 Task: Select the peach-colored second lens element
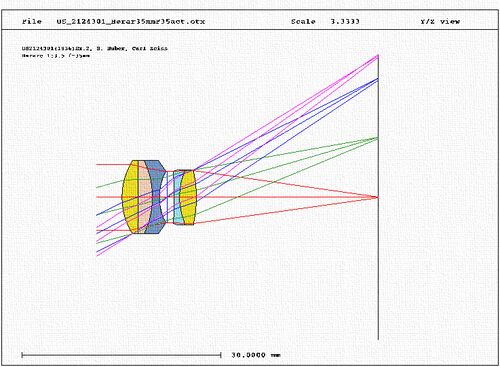(144, 197)
